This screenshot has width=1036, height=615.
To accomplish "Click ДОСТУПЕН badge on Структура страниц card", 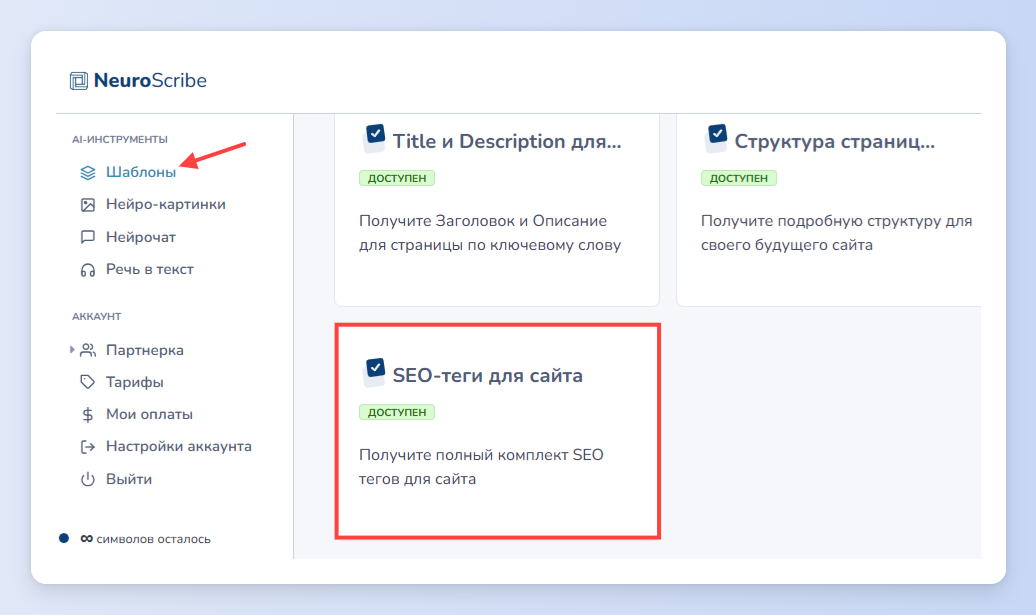I will coord(739,178).
